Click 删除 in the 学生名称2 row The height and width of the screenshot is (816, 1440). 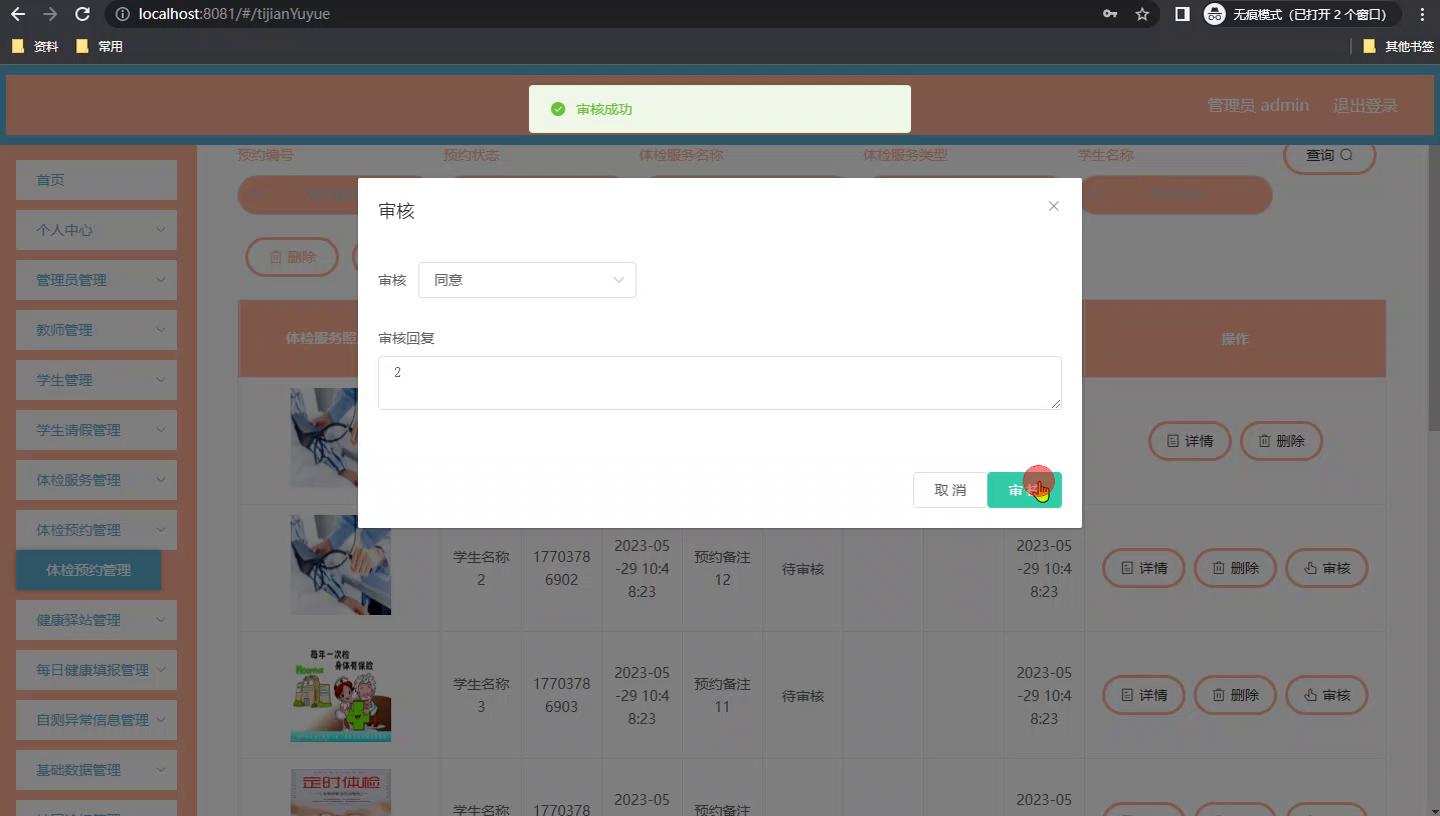tap(1235, 568)
